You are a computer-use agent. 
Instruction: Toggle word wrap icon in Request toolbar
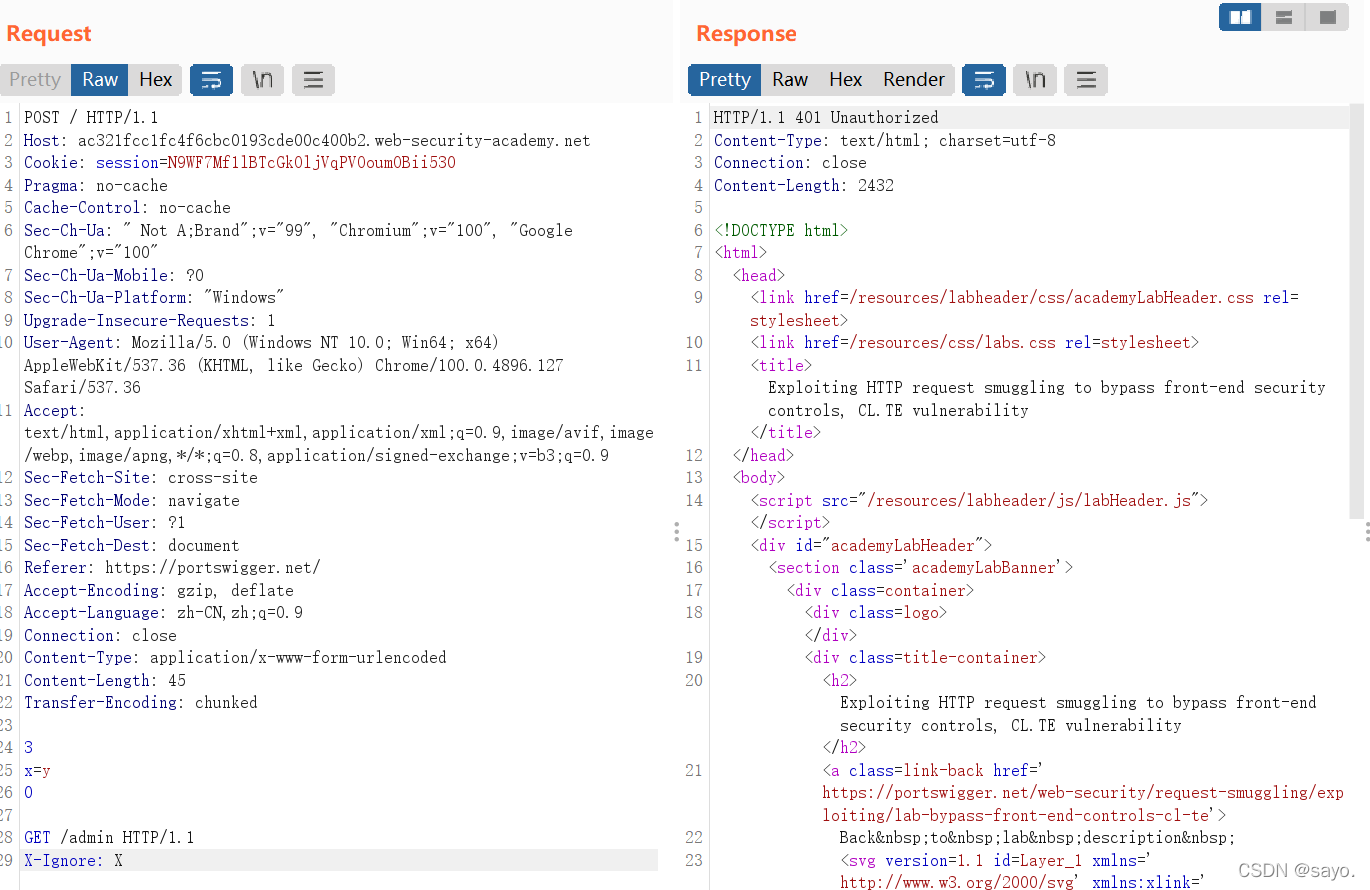click(212, 80)
